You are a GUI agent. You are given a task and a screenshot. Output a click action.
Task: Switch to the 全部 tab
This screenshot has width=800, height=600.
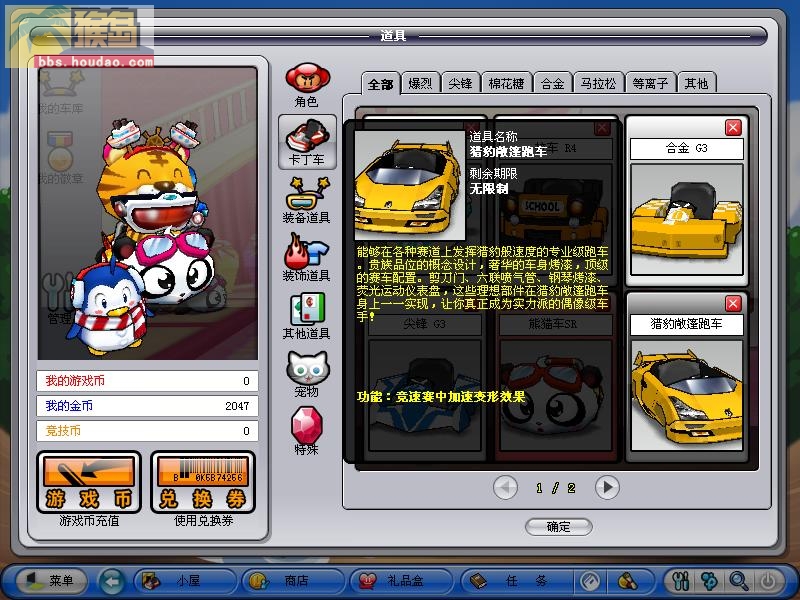click(x=381, y=84)
